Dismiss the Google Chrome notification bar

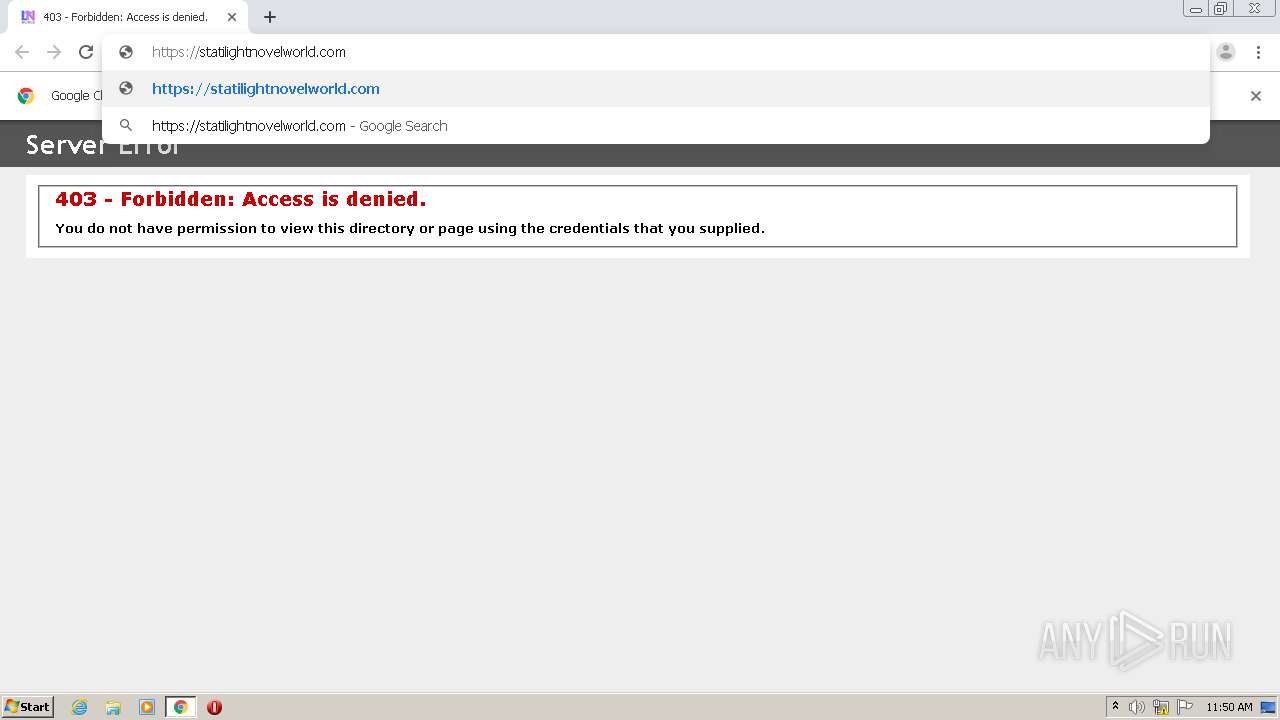pos(1256,96)
